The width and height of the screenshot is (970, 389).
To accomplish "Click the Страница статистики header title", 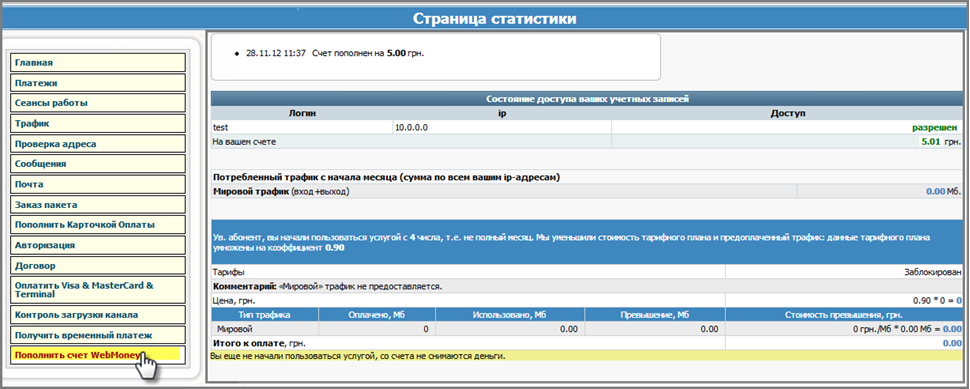I will (x=494, y=19).
